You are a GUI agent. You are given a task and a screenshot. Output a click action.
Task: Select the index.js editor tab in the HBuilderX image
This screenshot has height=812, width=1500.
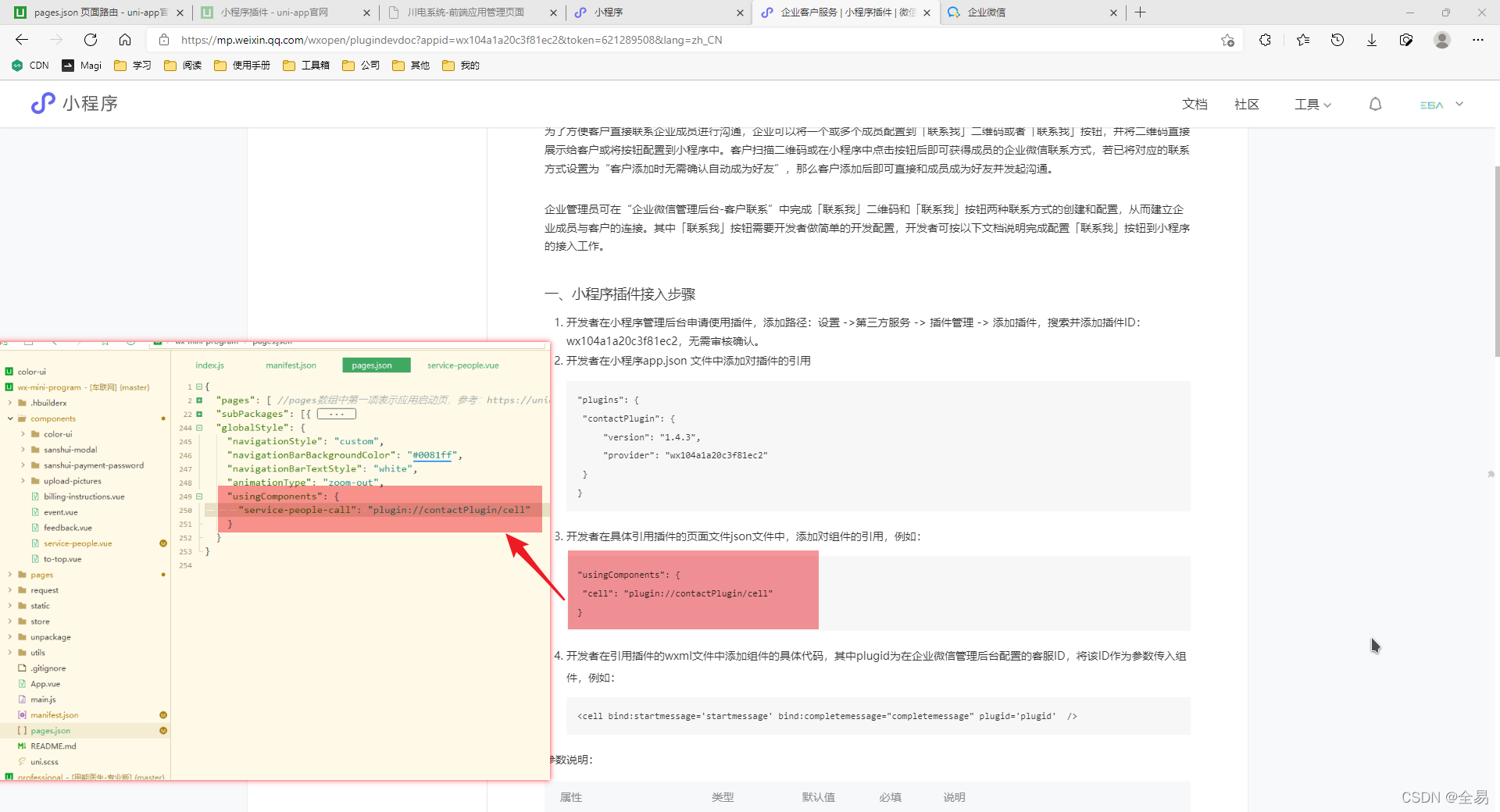(209, 365)
